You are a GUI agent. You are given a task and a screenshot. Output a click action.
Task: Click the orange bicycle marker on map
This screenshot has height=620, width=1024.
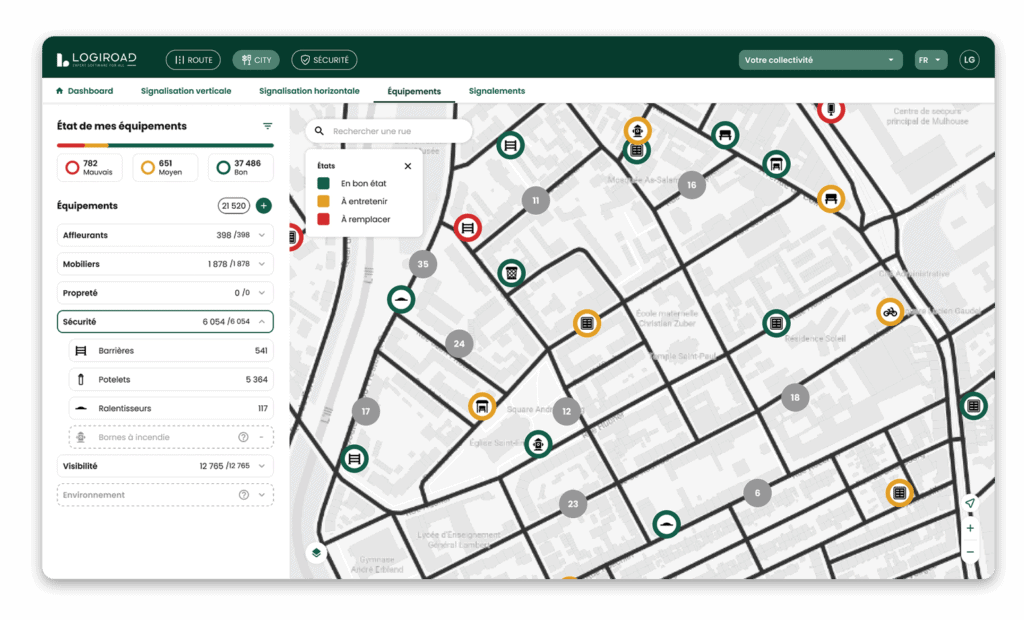click(x=889, y=312)
